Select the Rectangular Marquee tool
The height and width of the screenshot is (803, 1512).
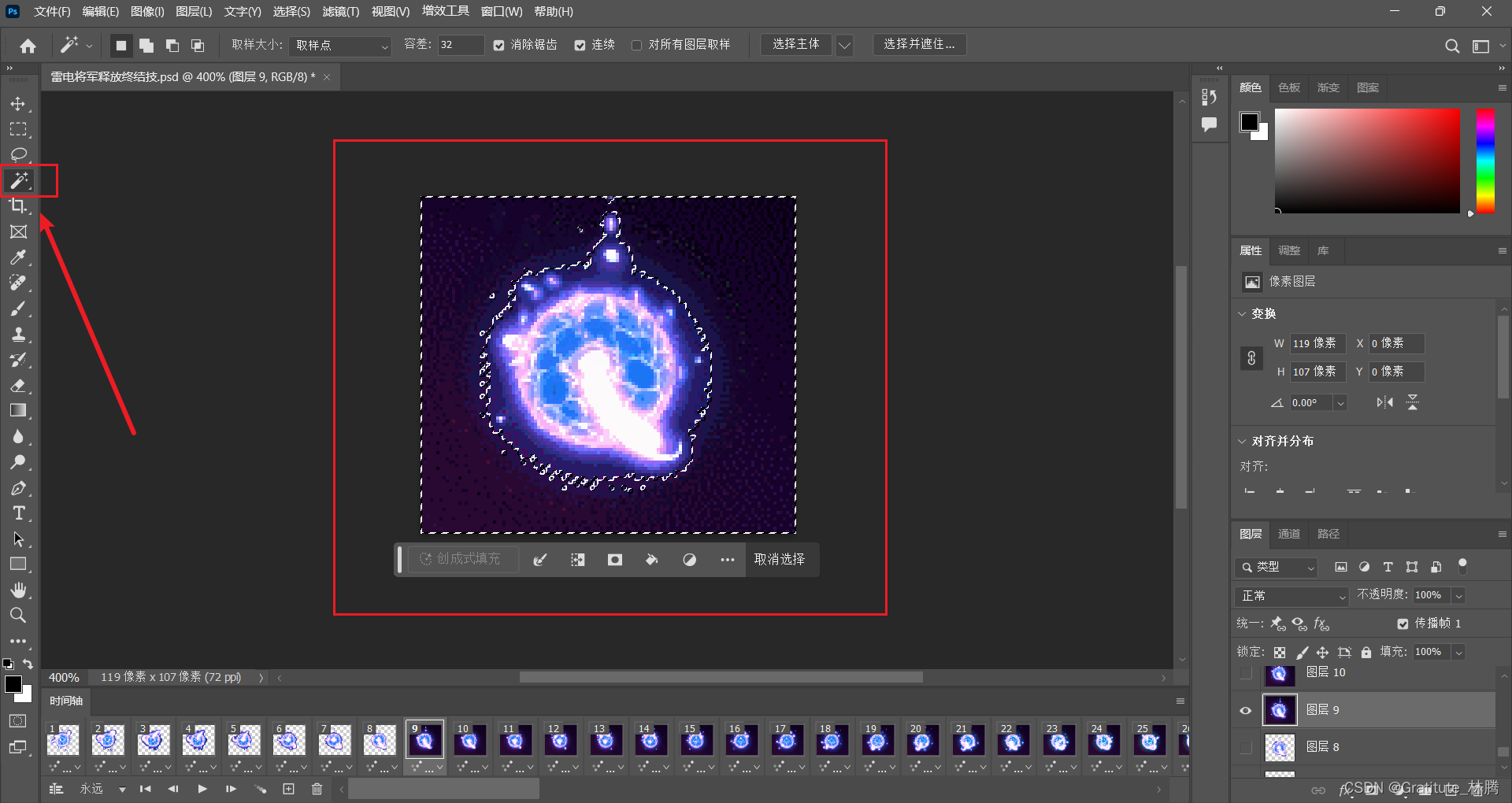tap(17, 129)
